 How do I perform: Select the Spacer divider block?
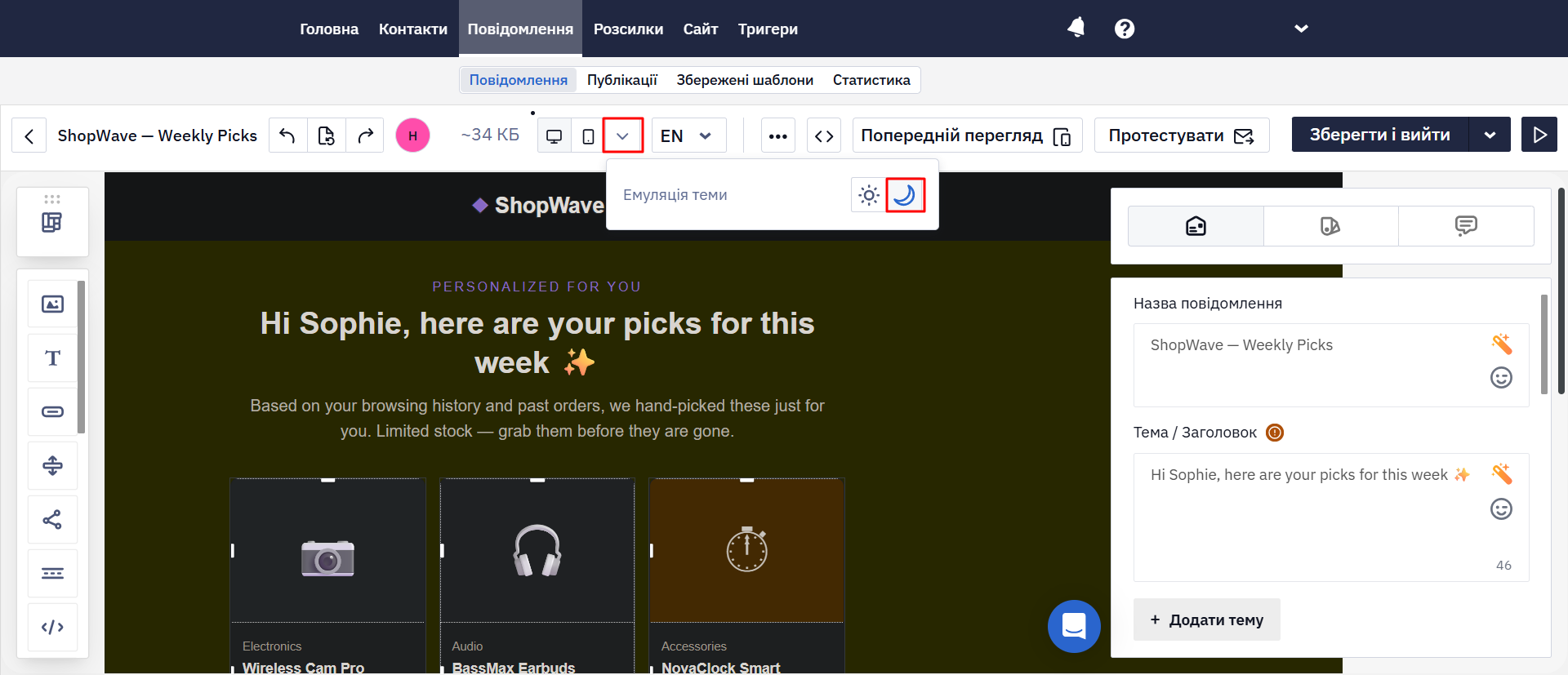point(52,465)
